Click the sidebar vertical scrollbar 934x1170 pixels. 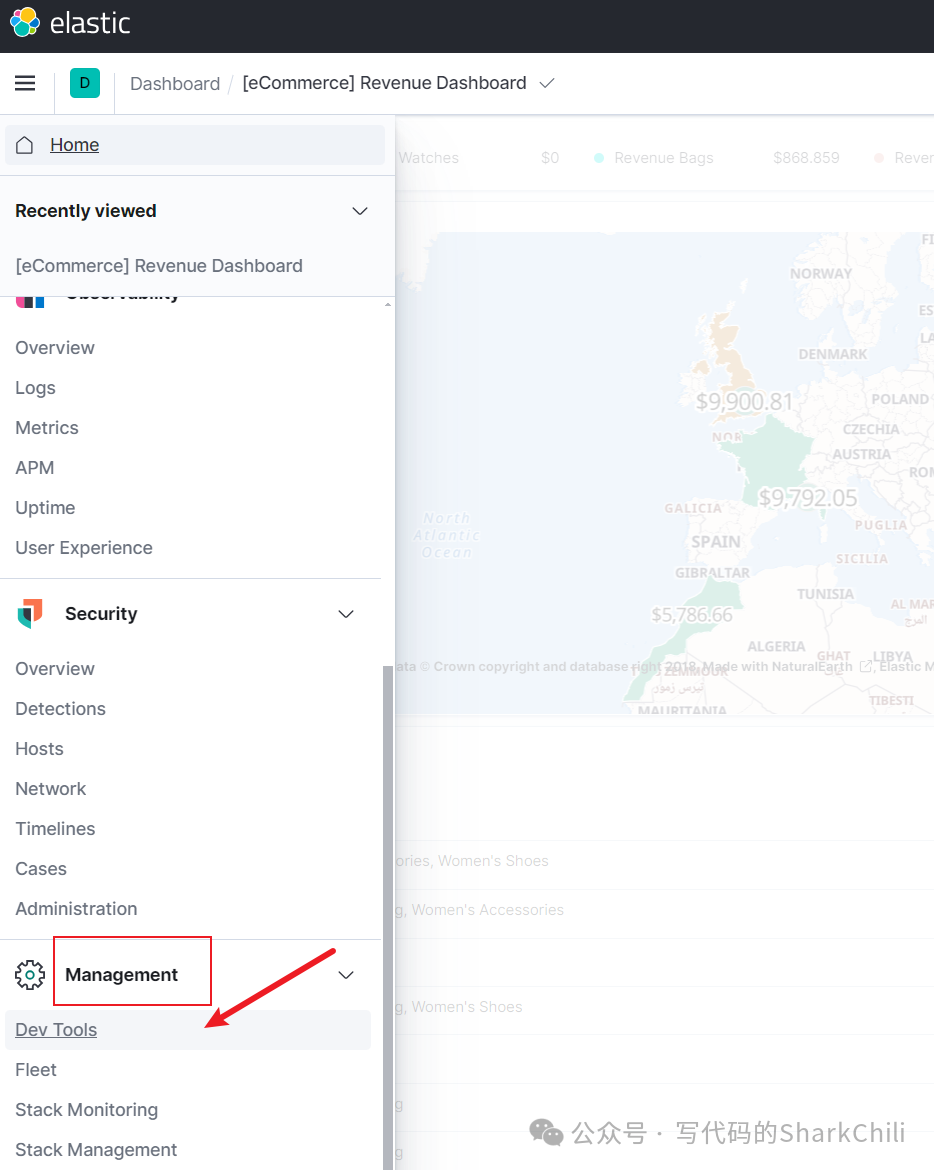click(x=388, y=900)
